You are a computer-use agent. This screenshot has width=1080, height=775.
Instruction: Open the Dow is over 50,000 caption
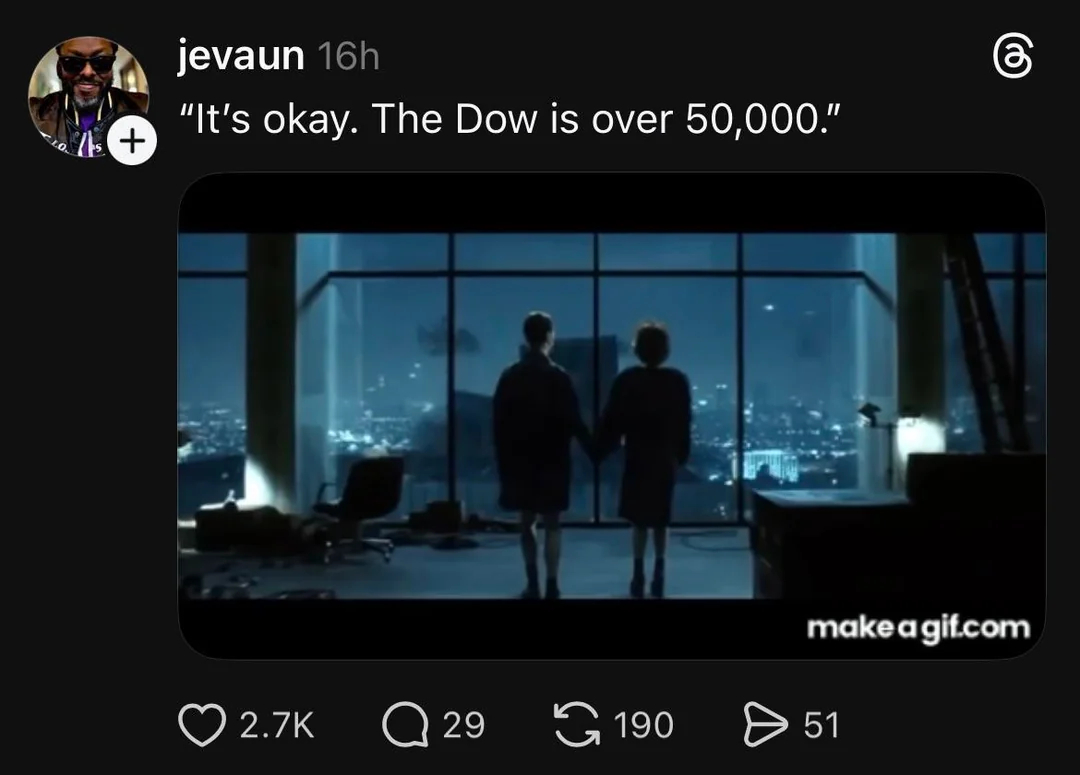coord(509,120)
